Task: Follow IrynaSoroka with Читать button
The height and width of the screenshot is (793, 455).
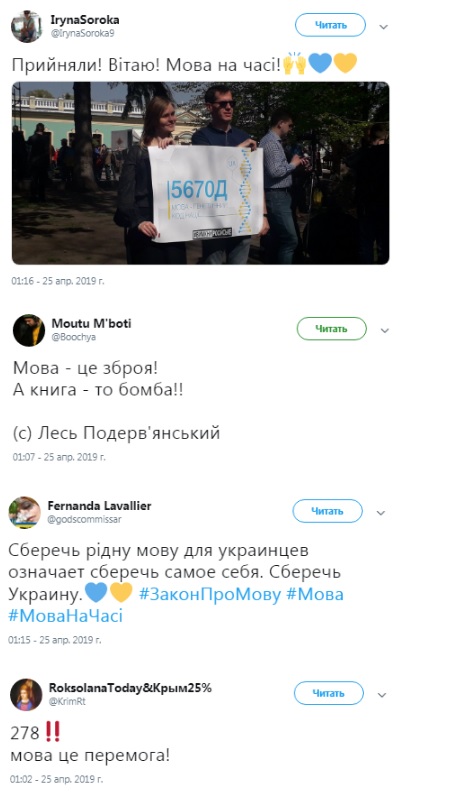Action: point(331,25)
